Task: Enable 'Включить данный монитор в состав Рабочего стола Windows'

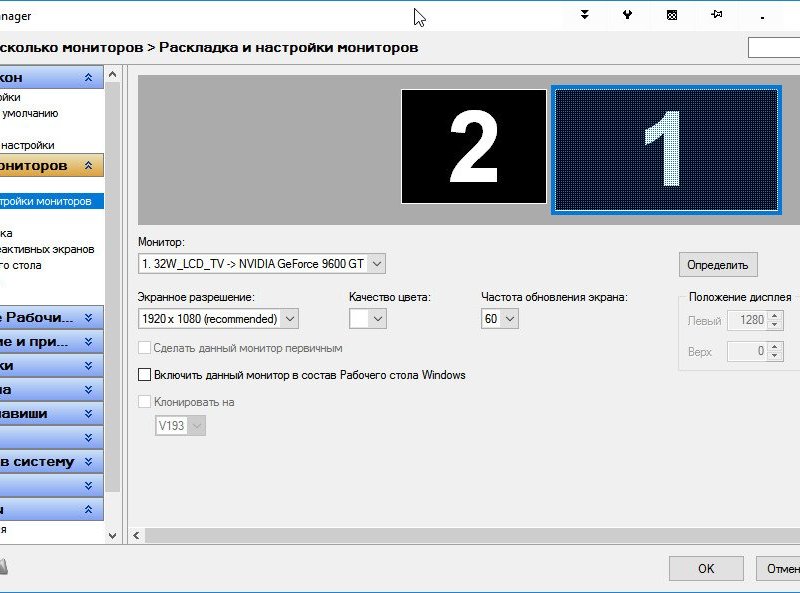Action: click(x=145, y=375)
